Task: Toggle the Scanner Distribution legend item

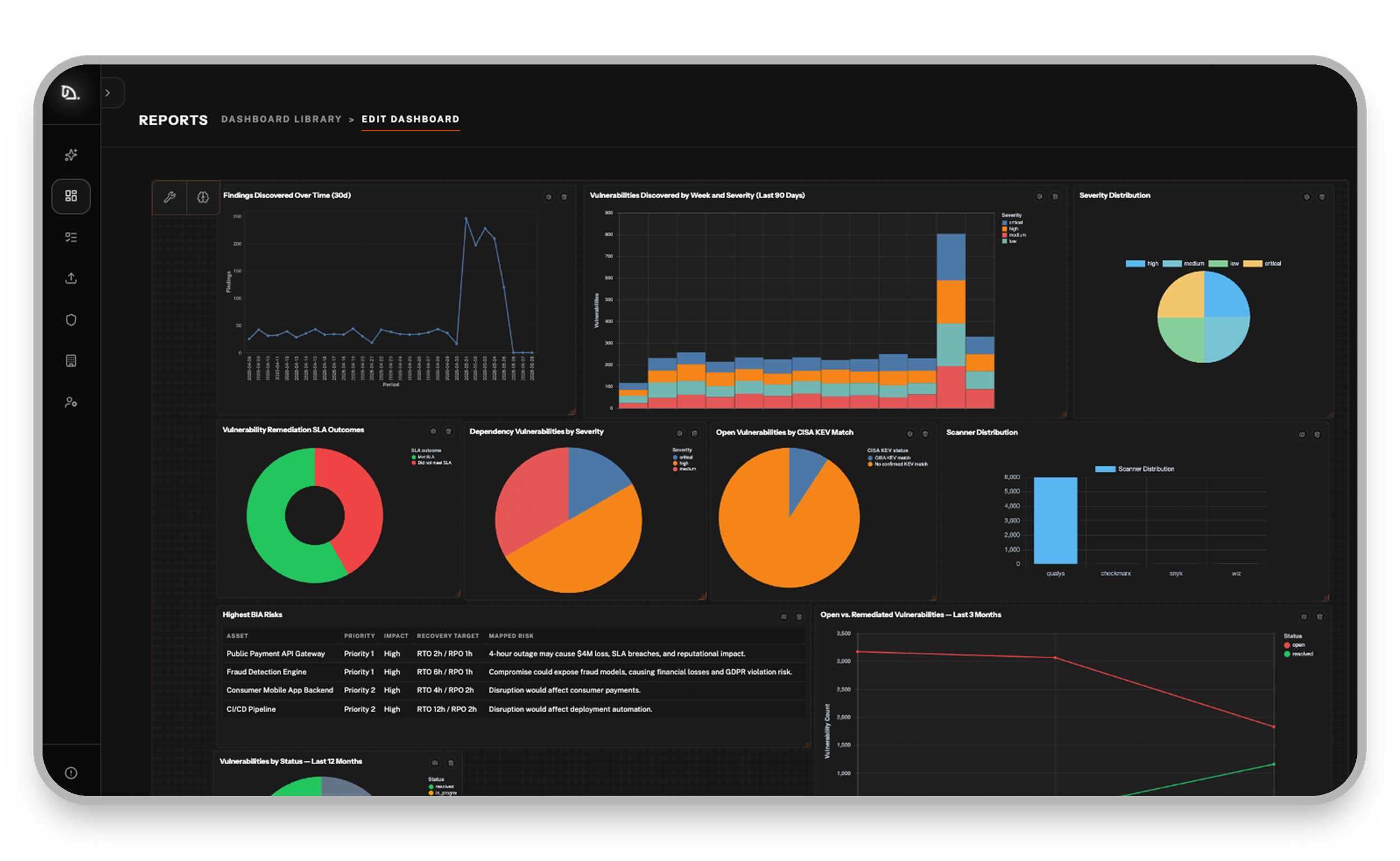Action: (1133, 469)
